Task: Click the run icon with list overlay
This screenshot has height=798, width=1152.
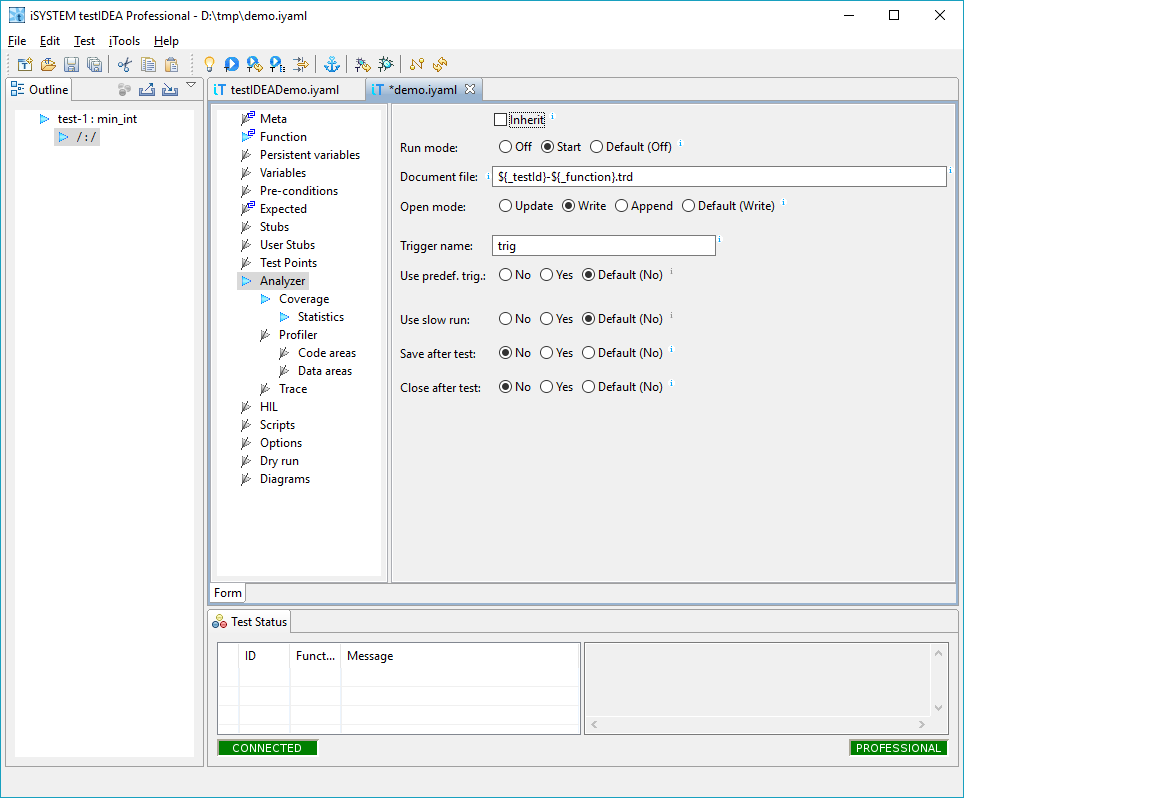Action: [277, 65]
